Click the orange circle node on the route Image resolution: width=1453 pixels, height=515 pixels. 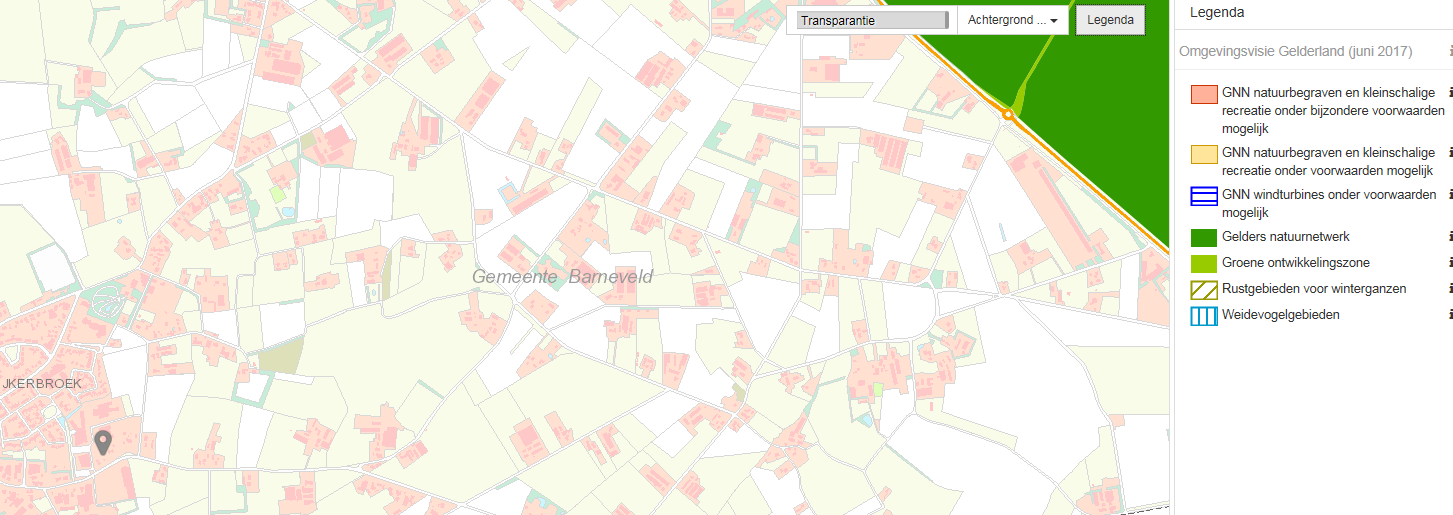pyautogui.click(x=1008, y=115)
